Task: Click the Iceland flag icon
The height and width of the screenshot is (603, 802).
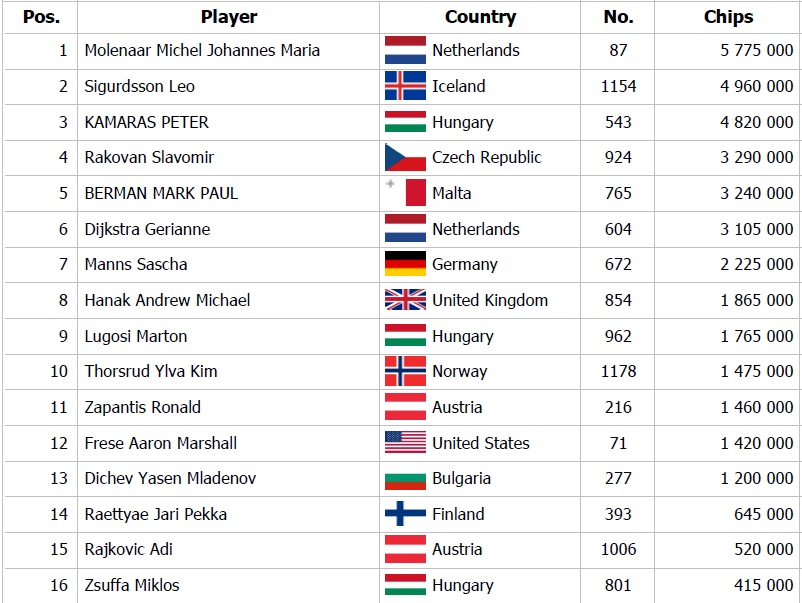Action: point(405,86)
